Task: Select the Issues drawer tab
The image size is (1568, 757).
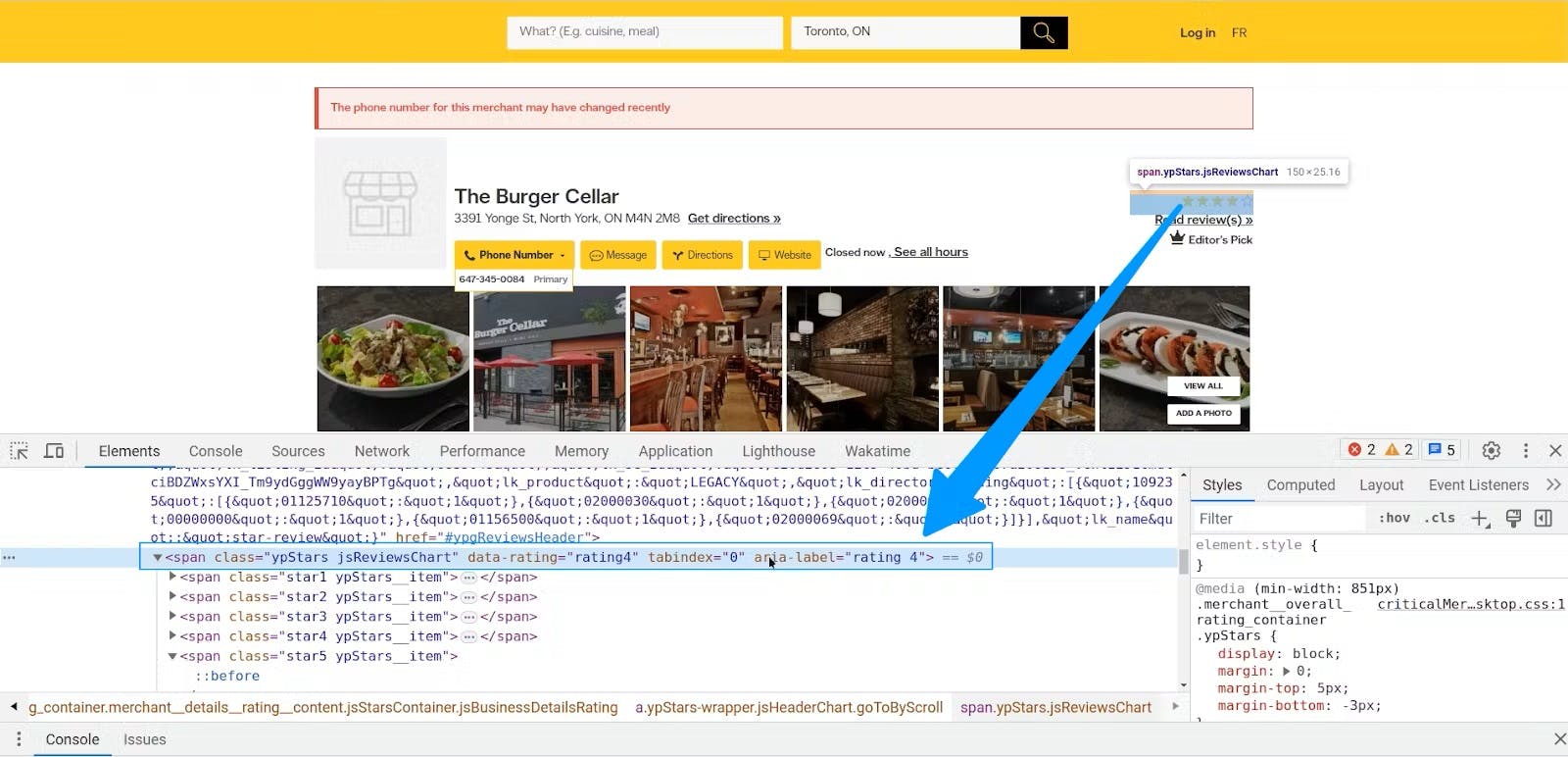Action: [145, 739]
